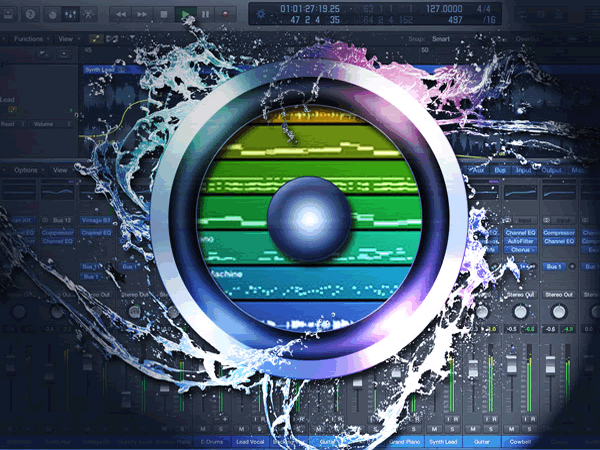Viewport: 600px width, 450px height.
Task: Open the Chorus plug-in slot
Action: tap(520, 250)
